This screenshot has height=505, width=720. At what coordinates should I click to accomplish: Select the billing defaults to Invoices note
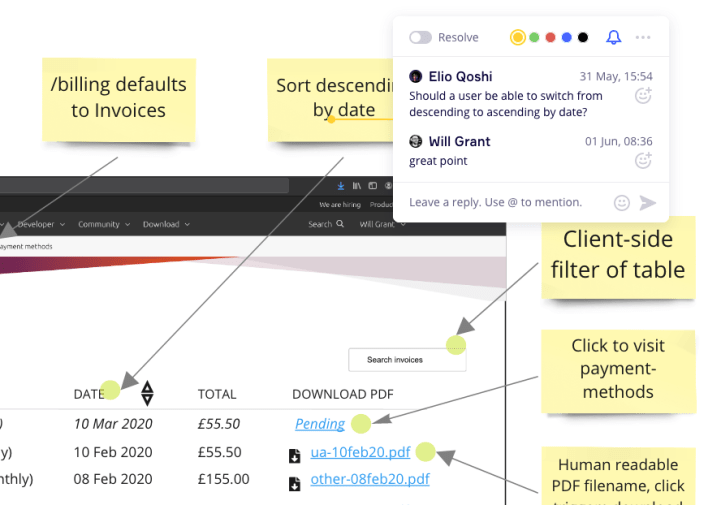point(119,100)
